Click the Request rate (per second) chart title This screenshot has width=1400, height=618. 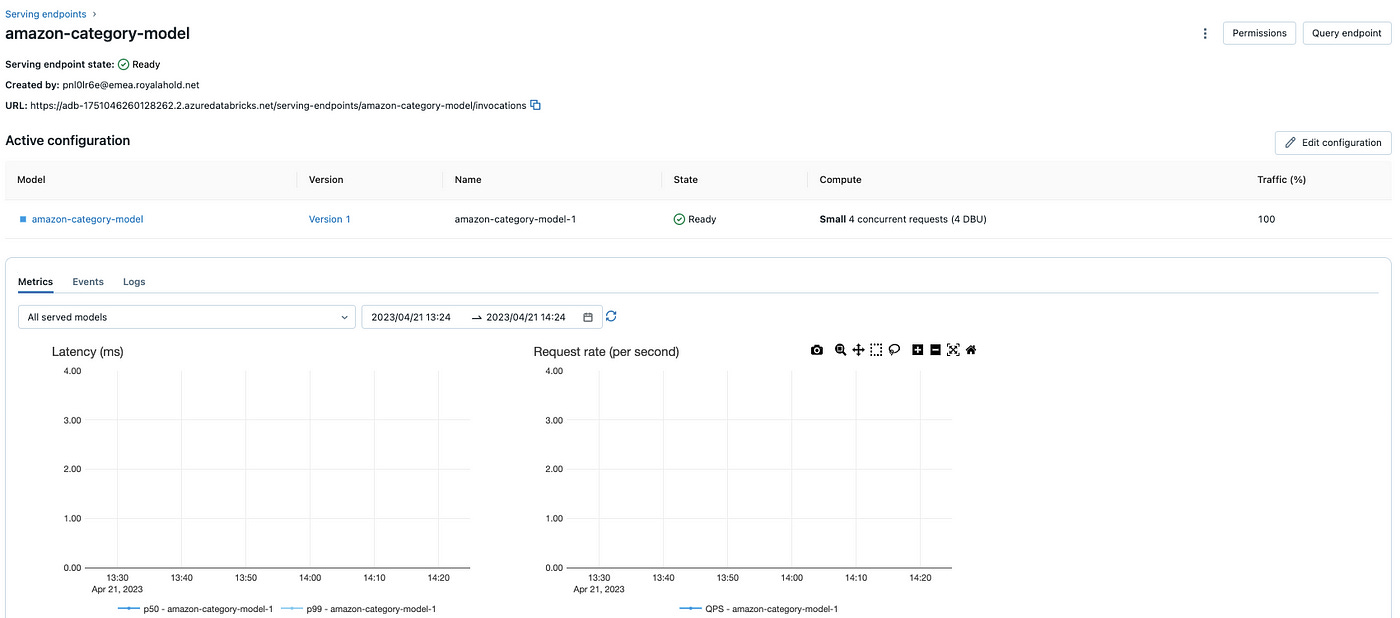606,352
